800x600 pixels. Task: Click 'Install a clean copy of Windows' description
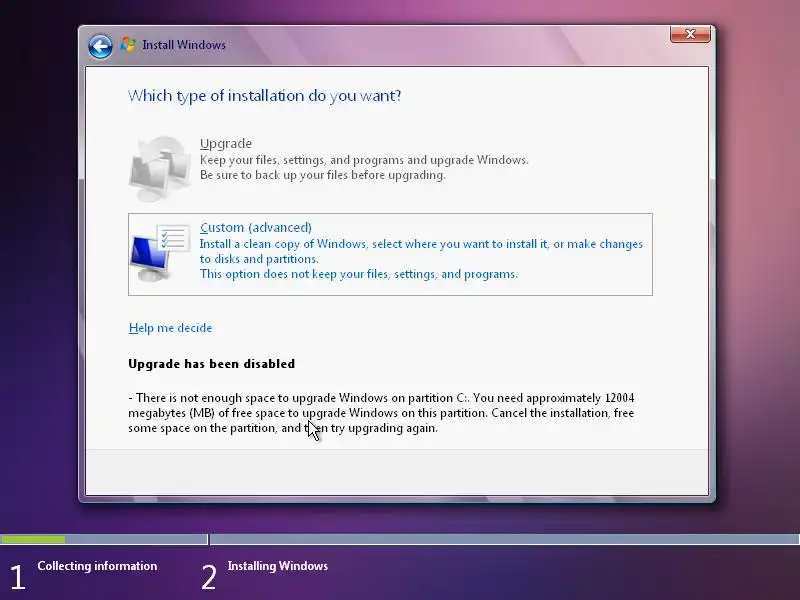pos(421,251)
